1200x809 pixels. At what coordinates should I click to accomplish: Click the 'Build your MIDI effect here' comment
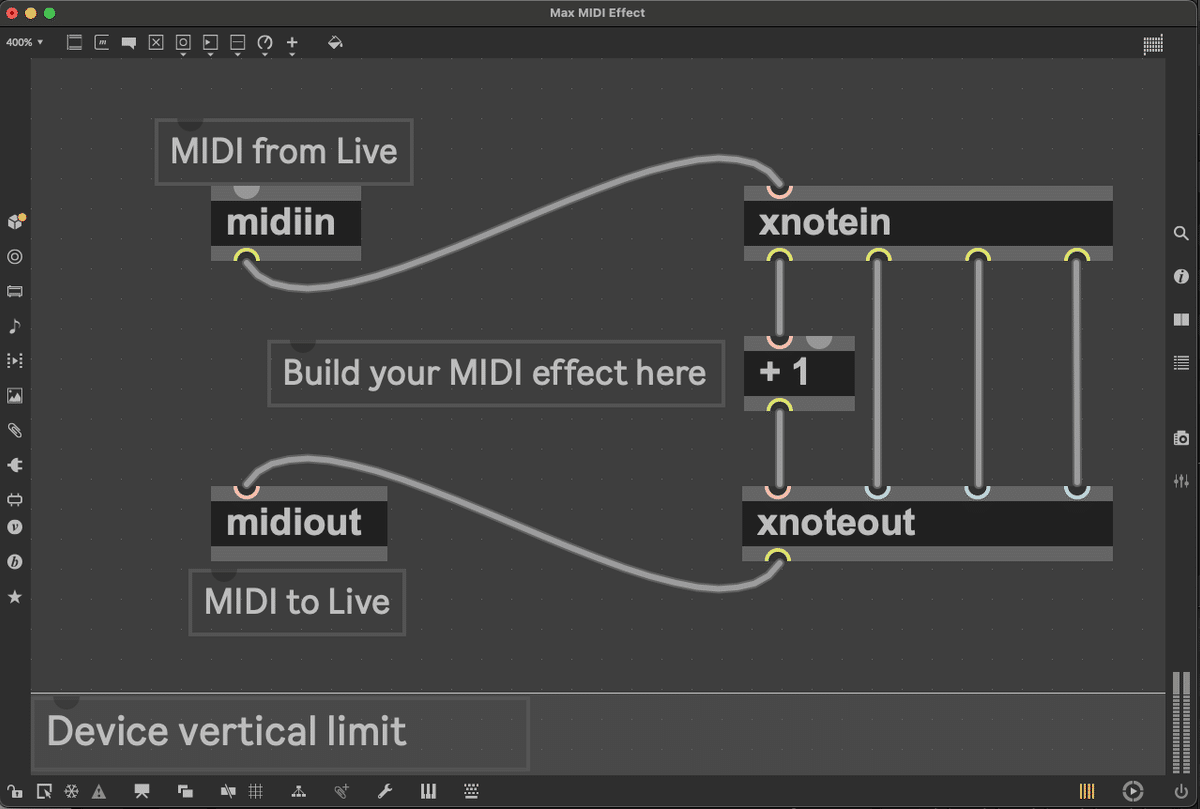pyautogui.click(x=495, y=372)
